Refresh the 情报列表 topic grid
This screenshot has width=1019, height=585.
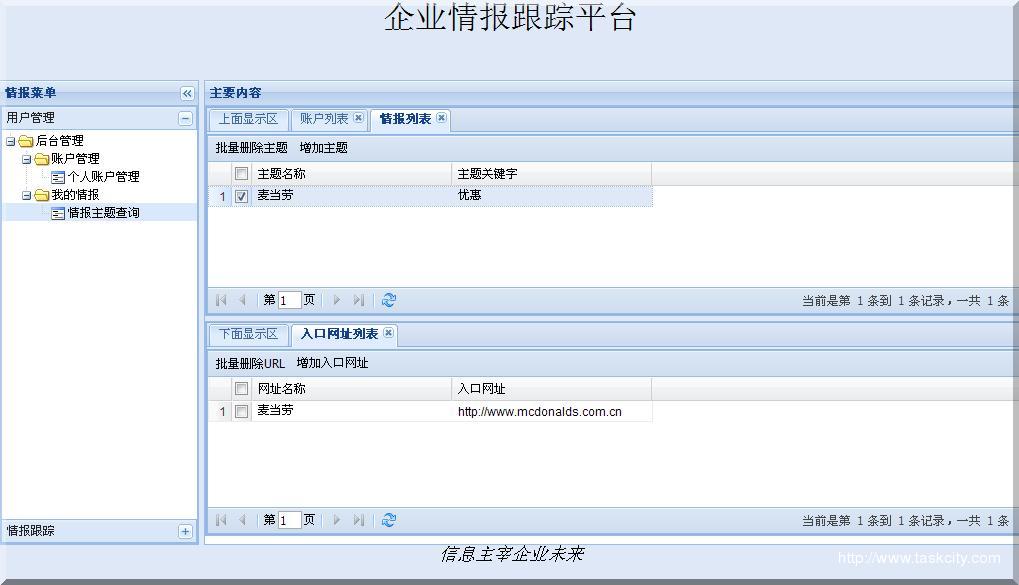click(389, 300)
